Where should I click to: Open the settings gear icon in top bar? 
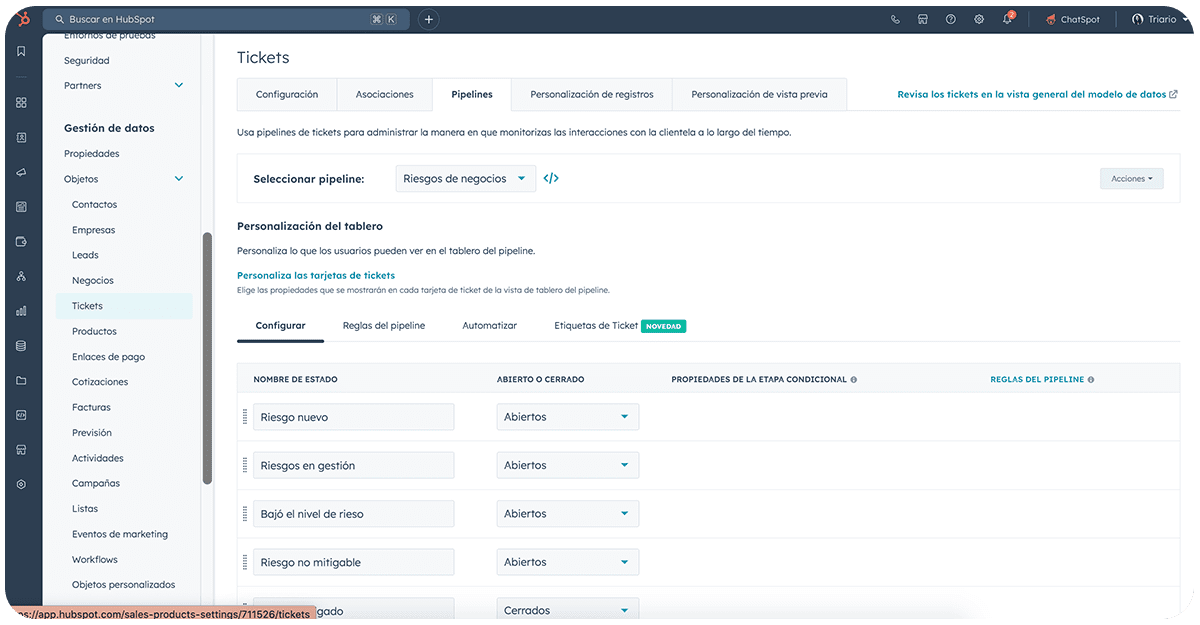pyautogui.click(x=979, y=19)
